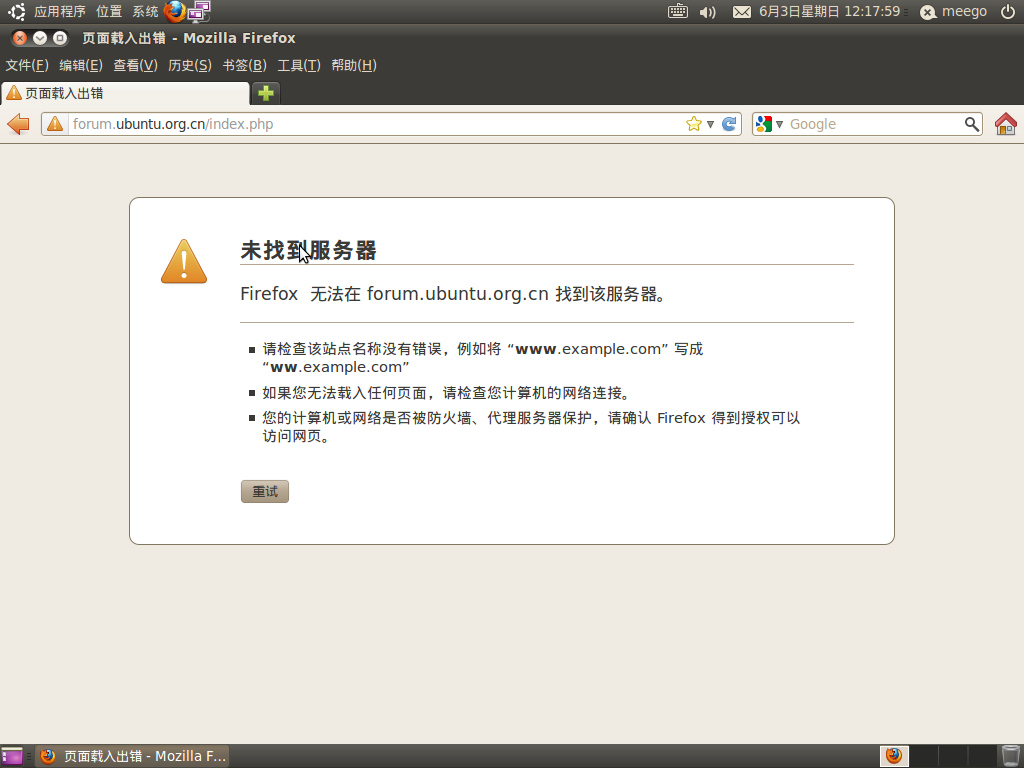
Task: Expand the search engine selector dropdown arrow
Action: click(779, 124)
